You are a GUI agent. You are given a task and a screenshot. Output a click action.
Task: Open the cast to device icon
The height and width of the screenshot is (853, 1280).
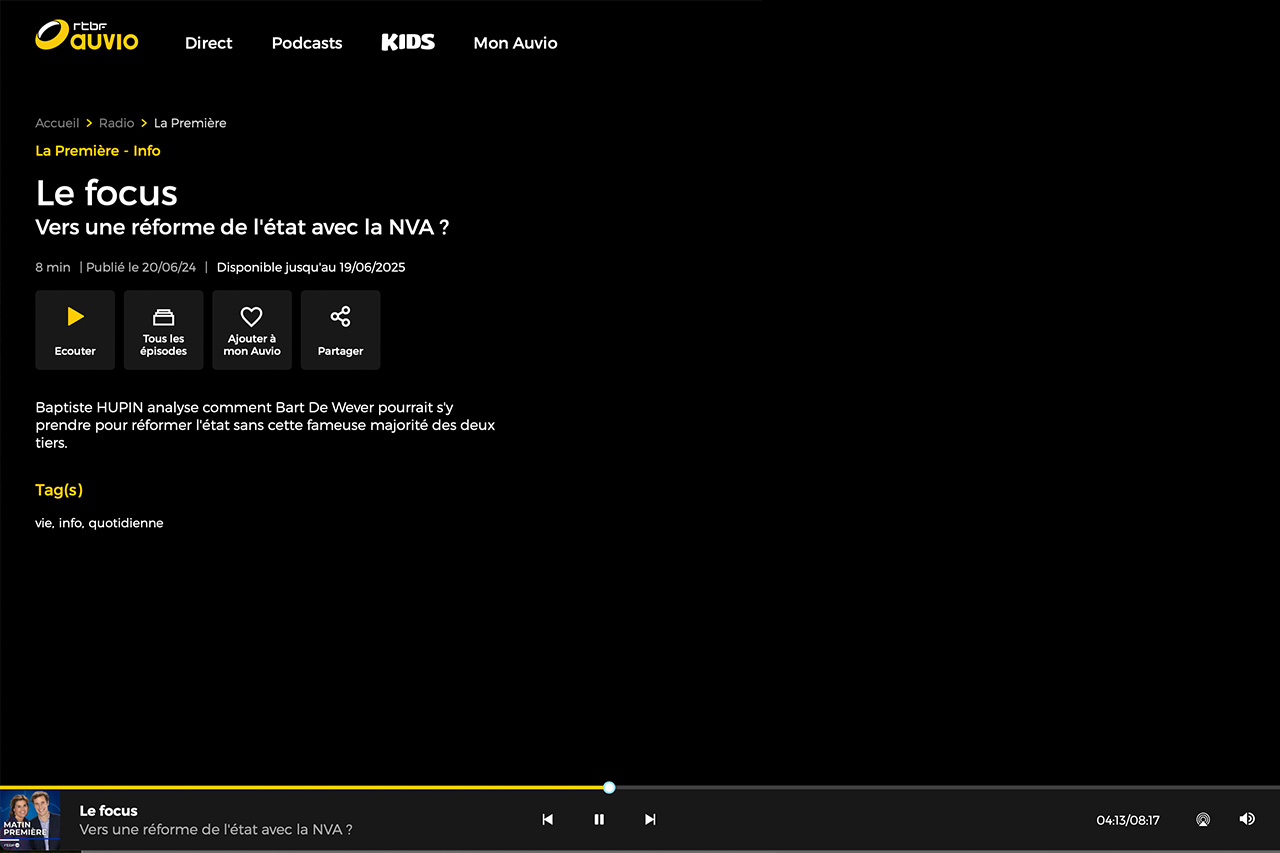click(1203, 820)
